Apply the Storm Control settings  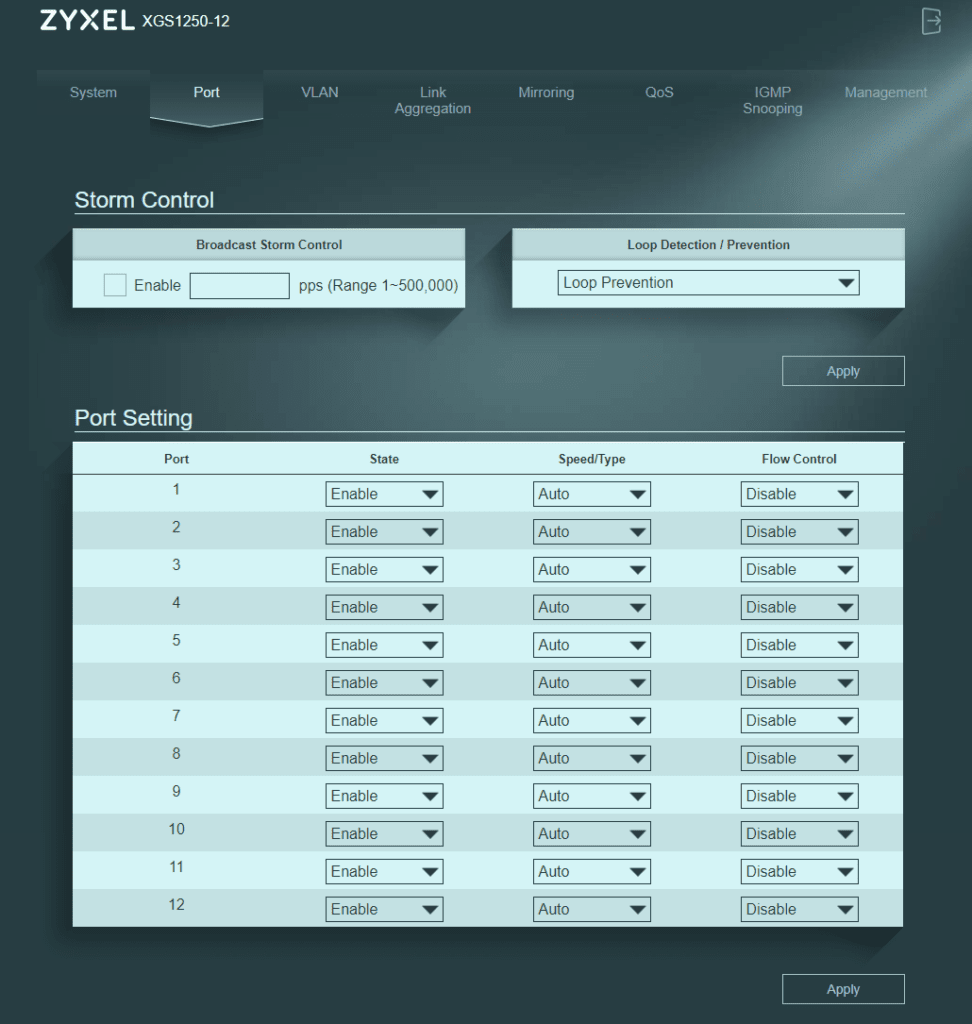tap(842, 371)
